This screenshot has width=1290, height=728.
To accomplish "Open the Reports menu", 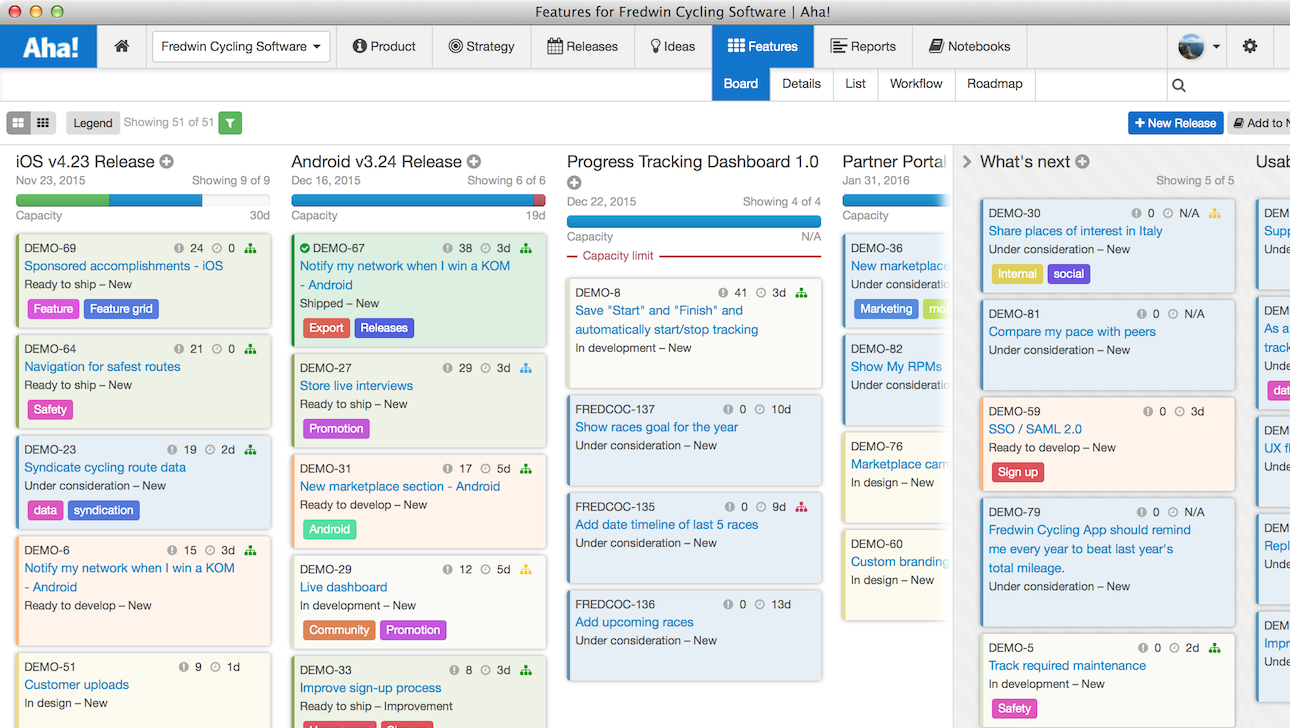I will pyautogui.click(x=863, y=46).
